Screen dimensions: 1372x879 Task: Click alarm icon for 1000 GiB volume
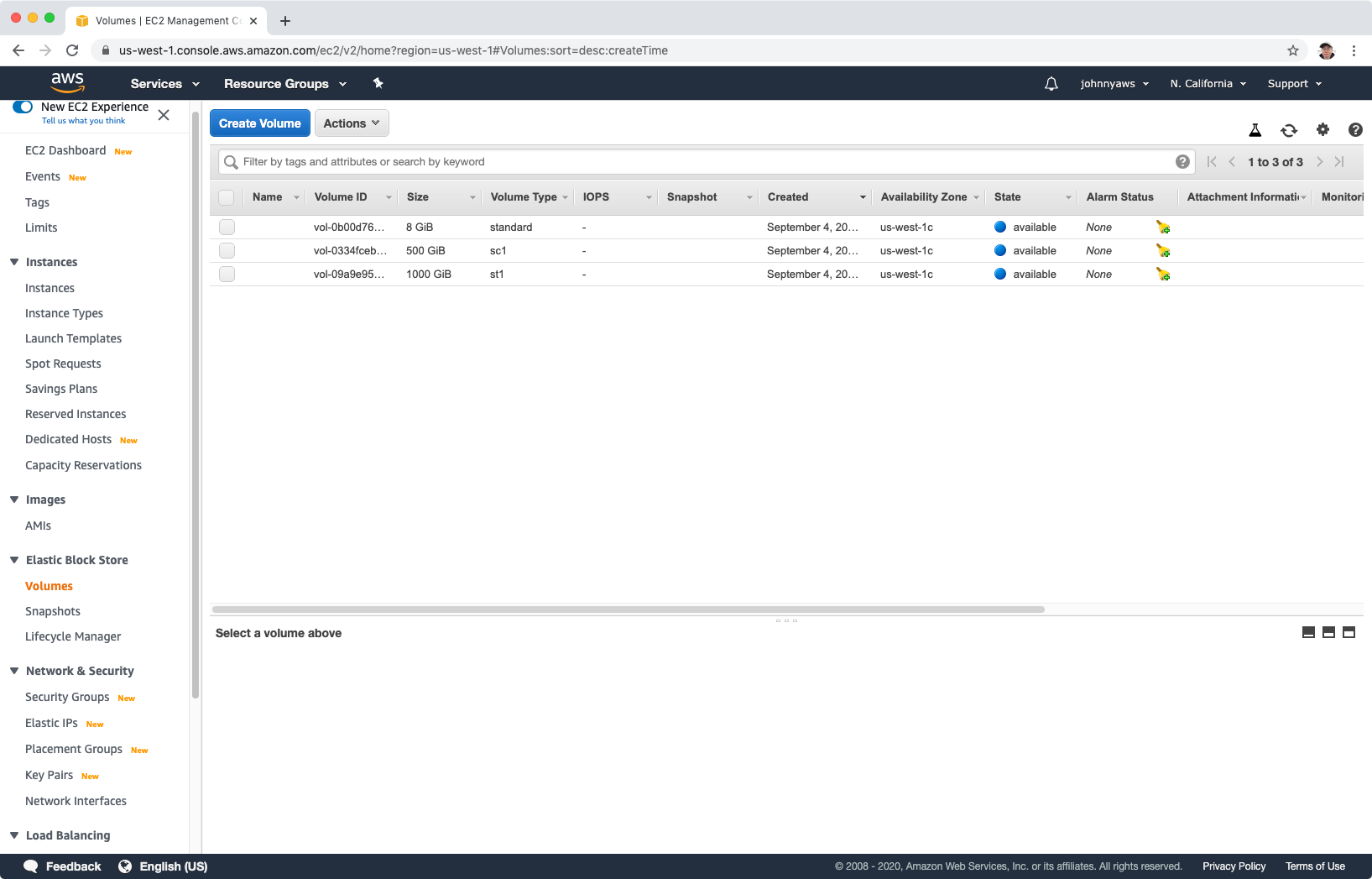click(x=1163, y=275)
